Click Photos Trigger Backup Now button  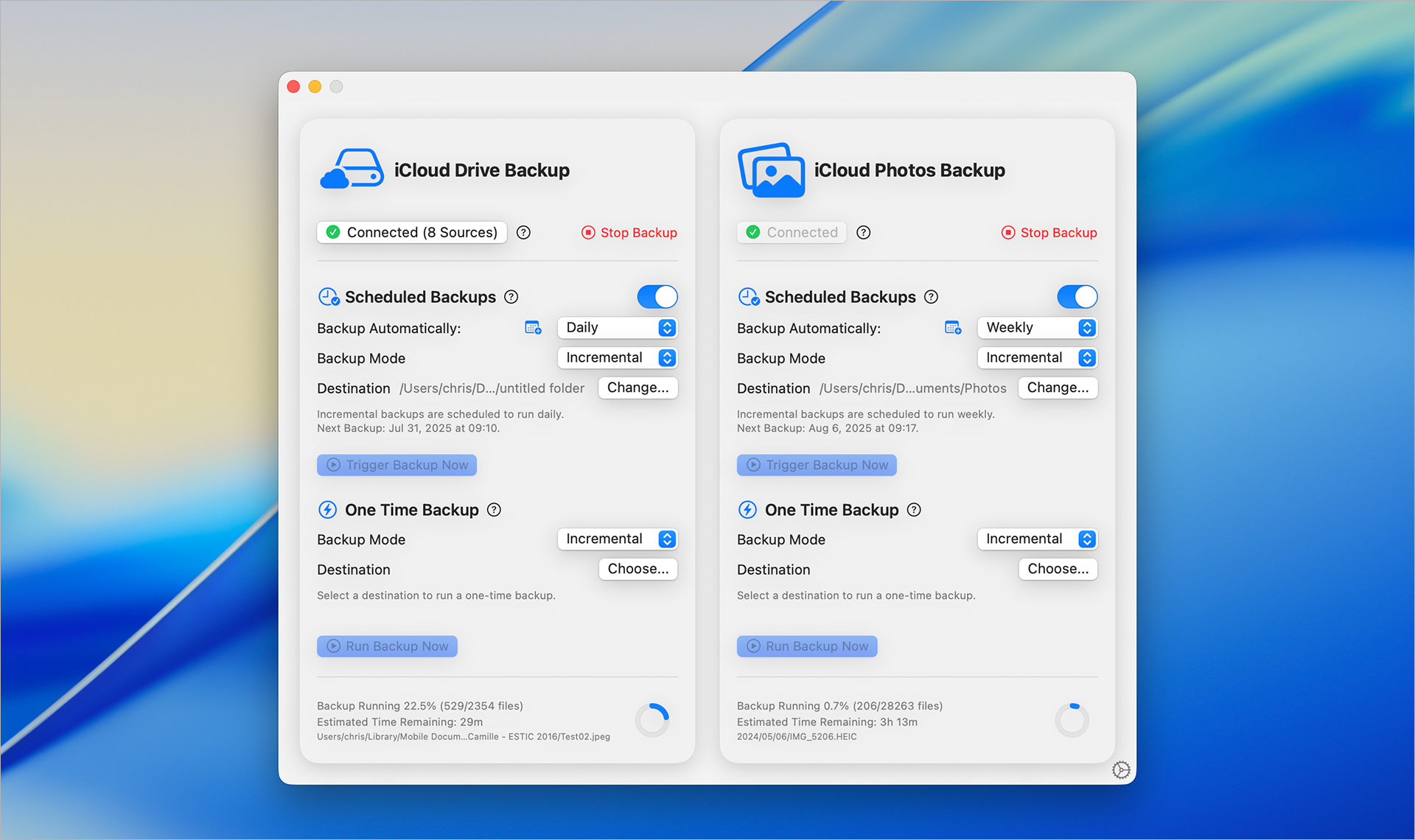point(817,465)
